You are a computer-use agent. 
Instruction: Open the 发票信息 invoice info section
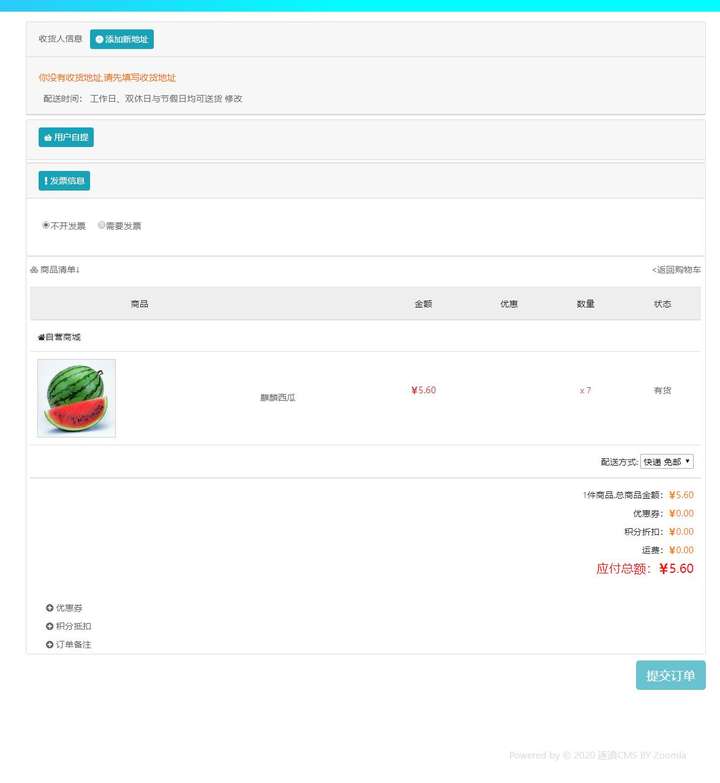(x=64, y=181)
